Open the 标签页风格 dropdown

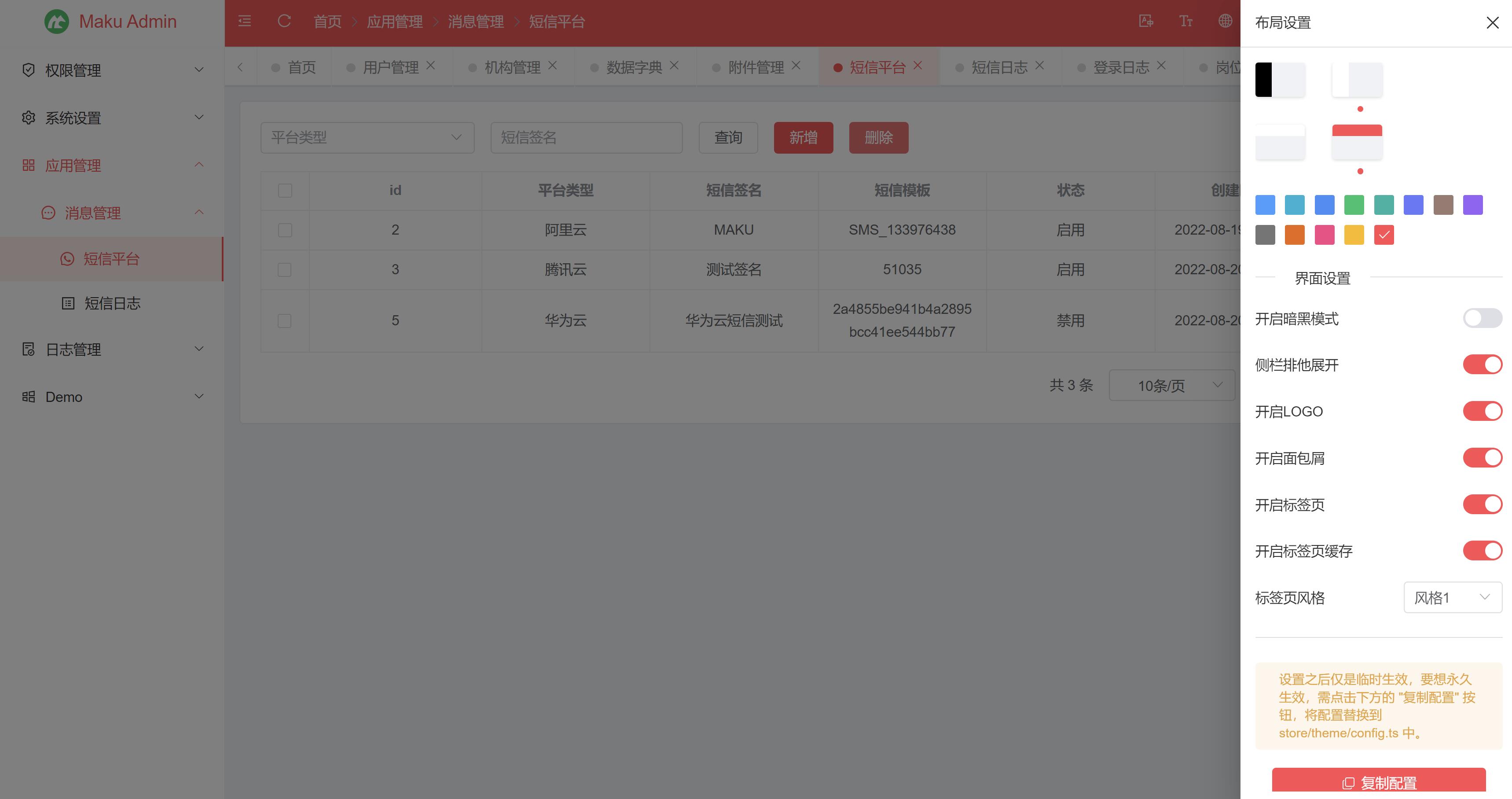[1452, 598]
